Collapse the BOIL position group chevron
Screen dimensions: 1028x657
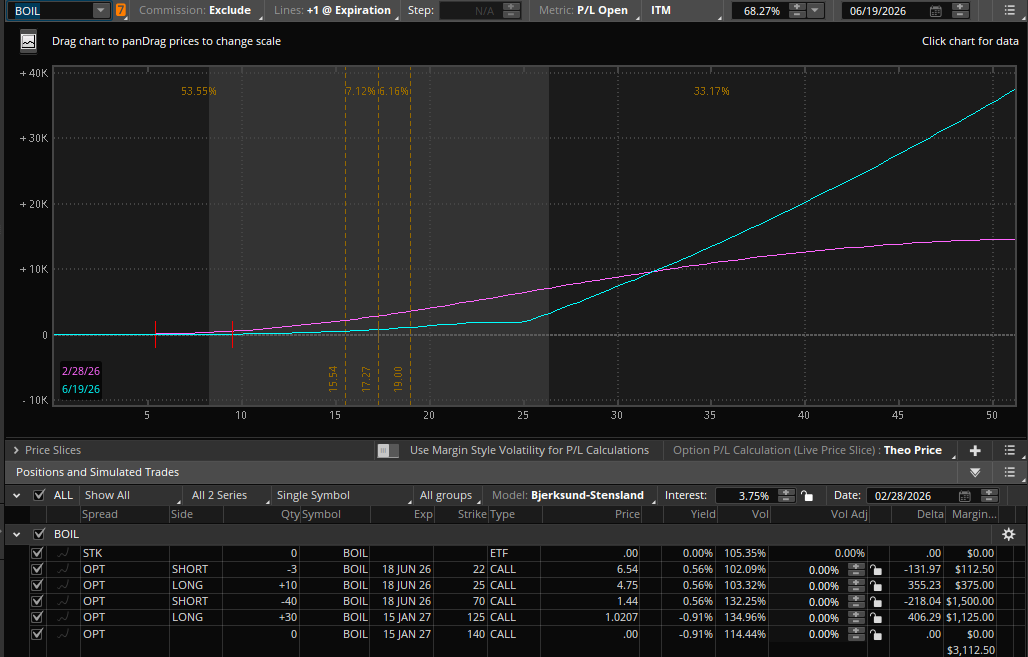(x=16, y=534)
